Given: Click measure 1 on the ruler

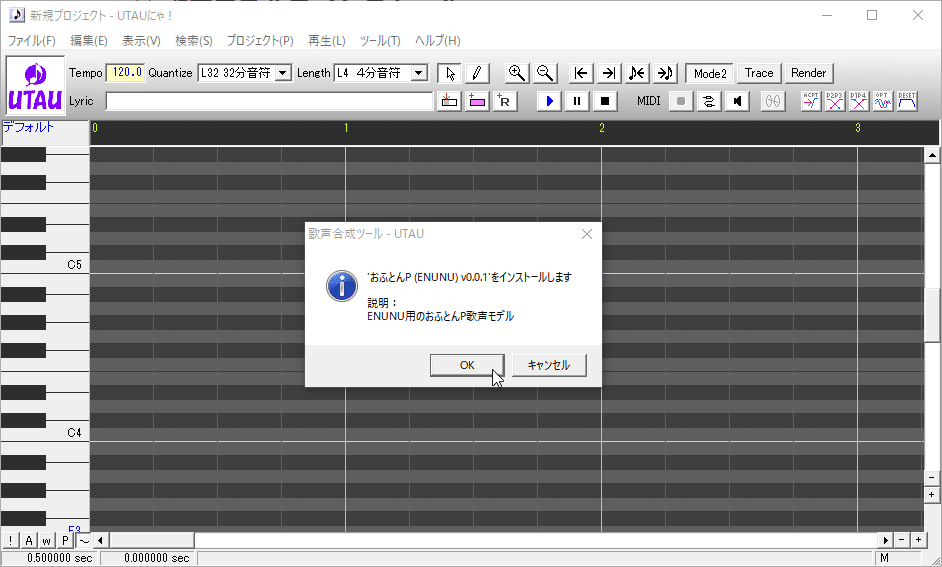Looking at the screenshot, I should 346,128.
